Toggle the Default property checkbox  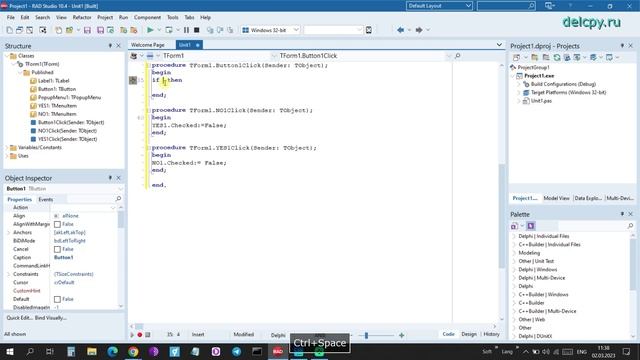pos(57,299)
